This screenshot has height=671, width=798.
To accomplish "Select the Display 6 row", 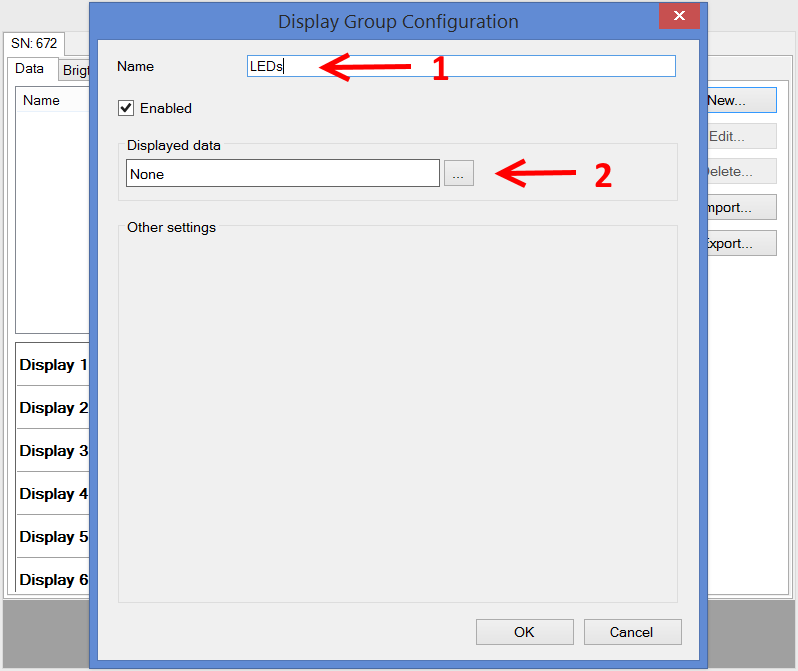I will [53, 580].
